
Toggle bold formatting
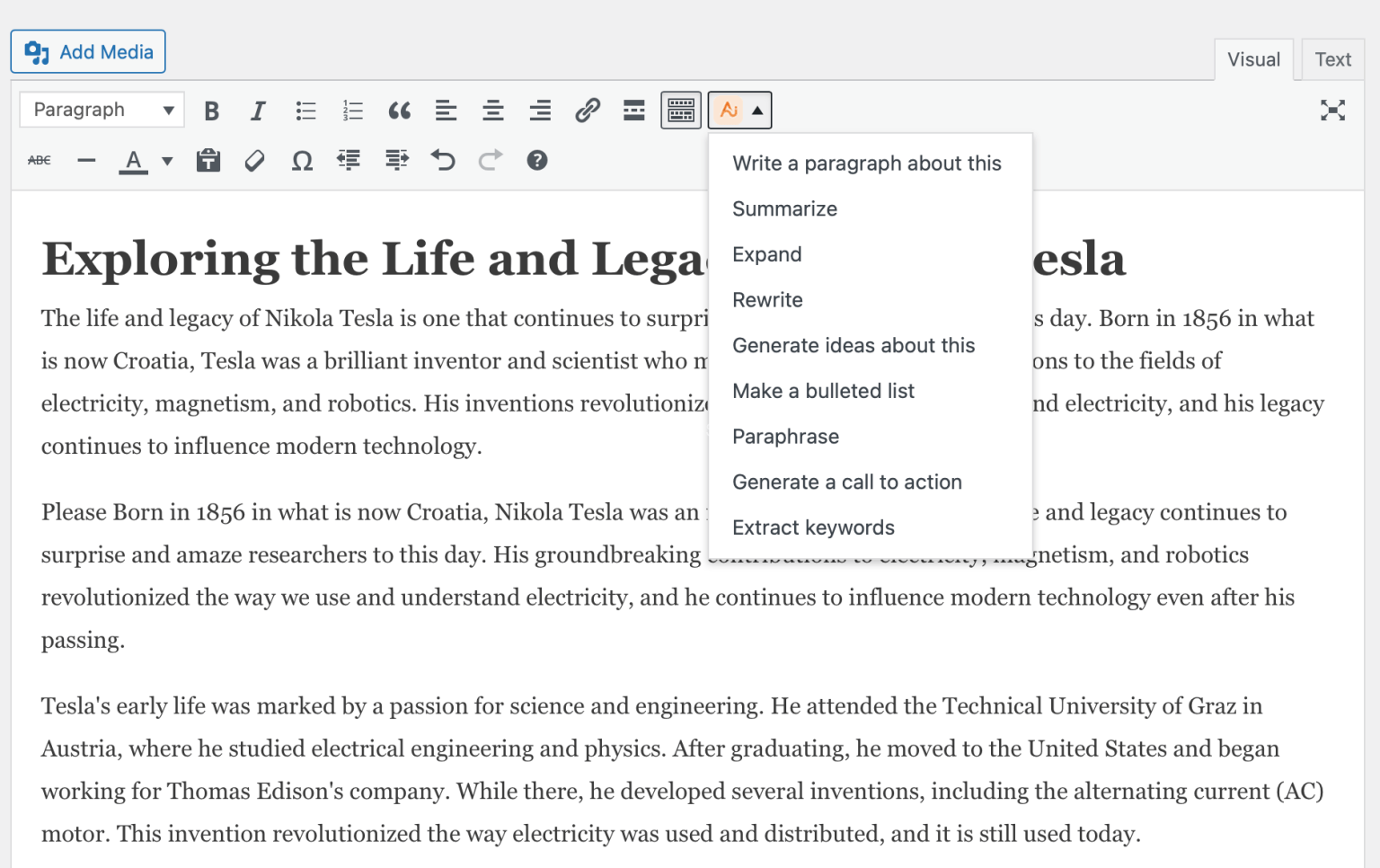212,111
